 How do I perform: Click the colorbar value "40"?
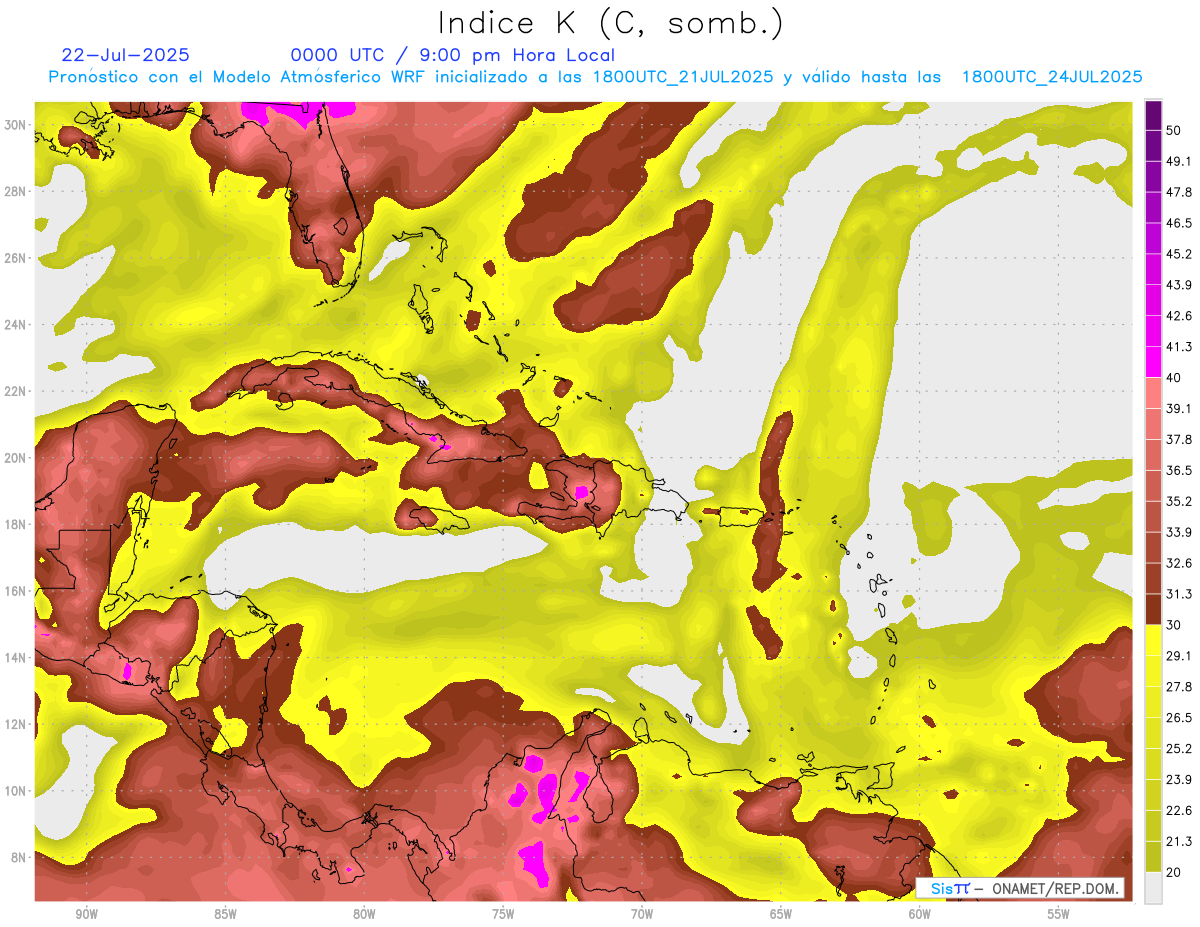click(1175, 378)
